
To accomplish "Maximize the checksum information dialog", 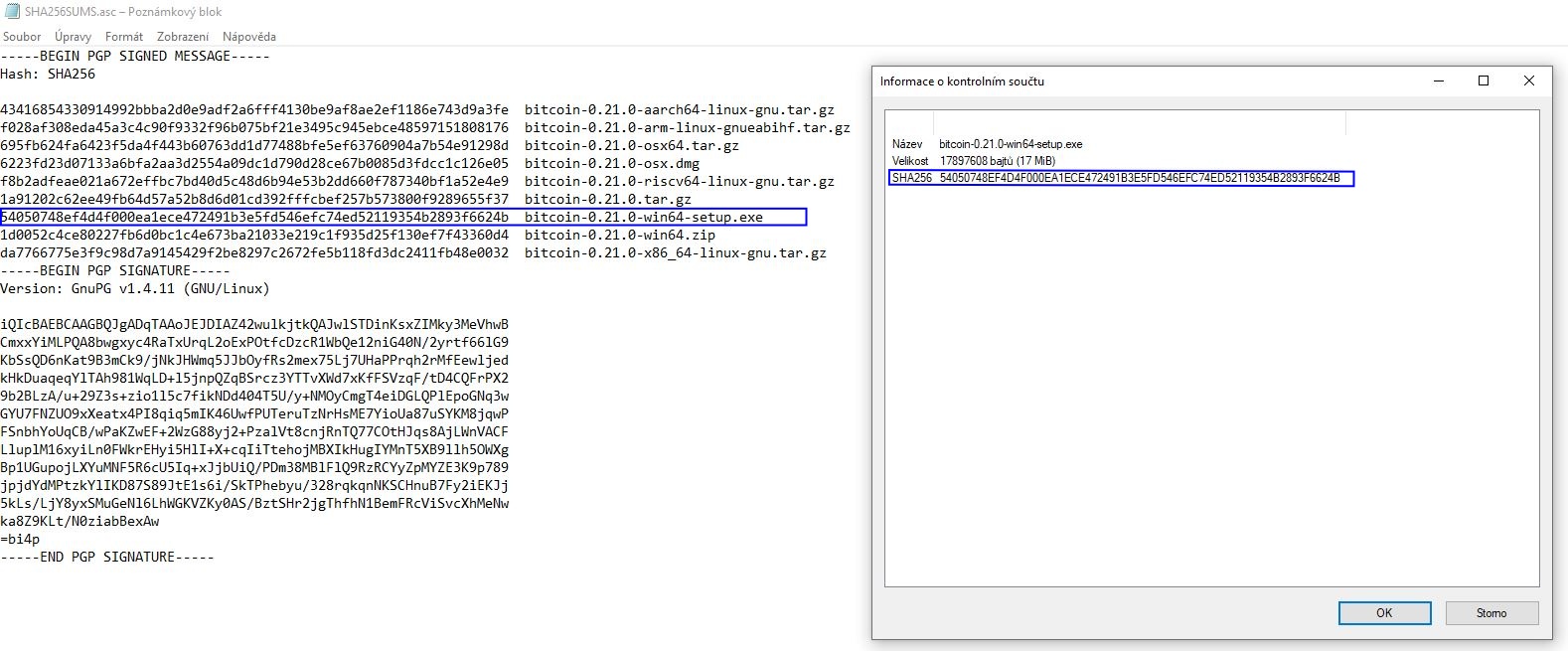I will coord(1484,81).
